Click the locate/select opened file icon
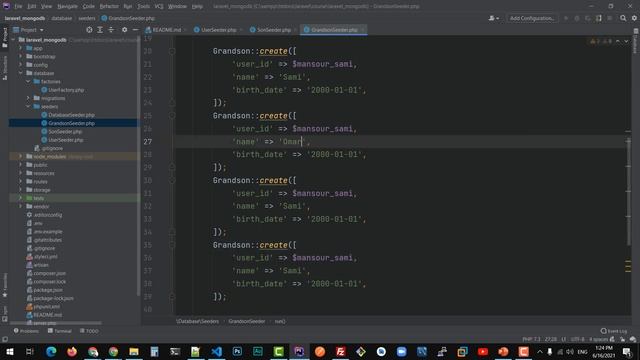Viewport: 640px width, 360px height. 89,30
